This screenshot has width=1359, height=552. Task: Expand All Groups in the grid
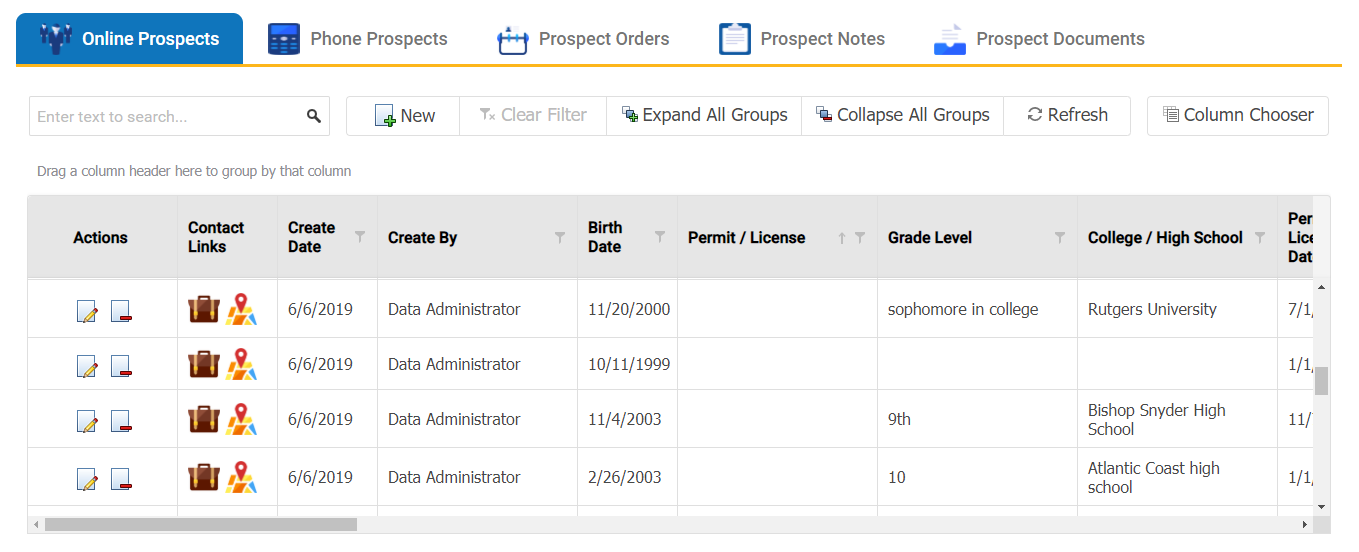(704, 116)
